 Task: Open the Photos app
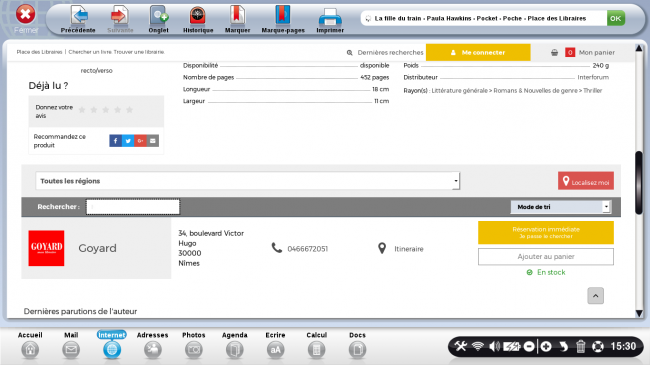194,346
